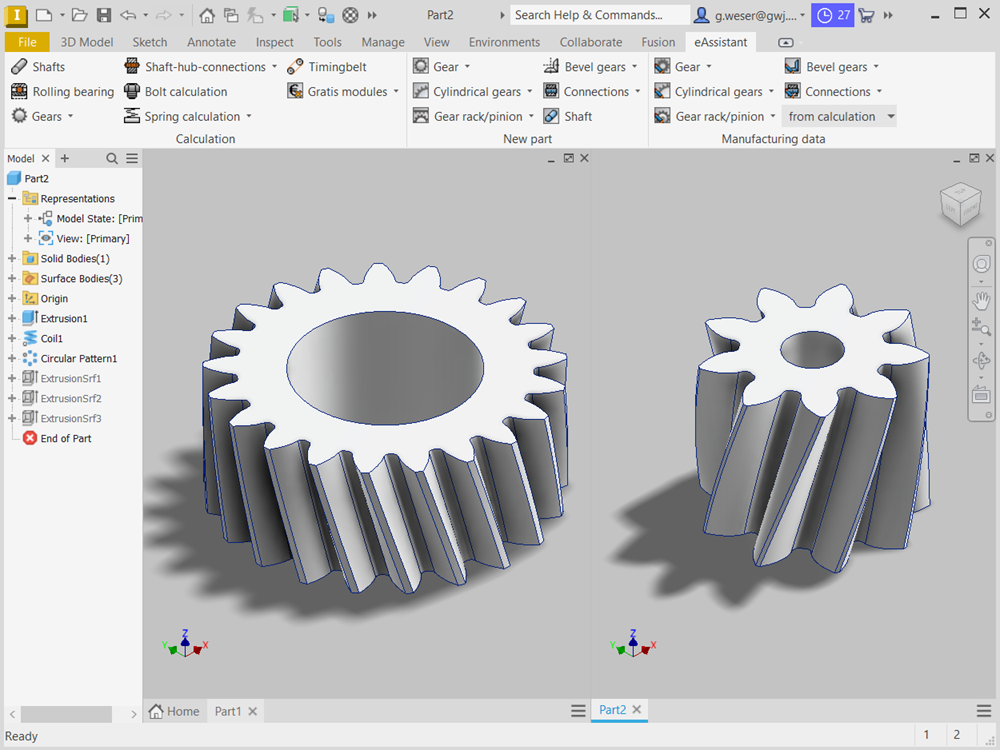Expand the Solid Bodies(1) tree node
Viewport: 1000px width, 750px height.
pyautogui.click(x=12, y=259)
